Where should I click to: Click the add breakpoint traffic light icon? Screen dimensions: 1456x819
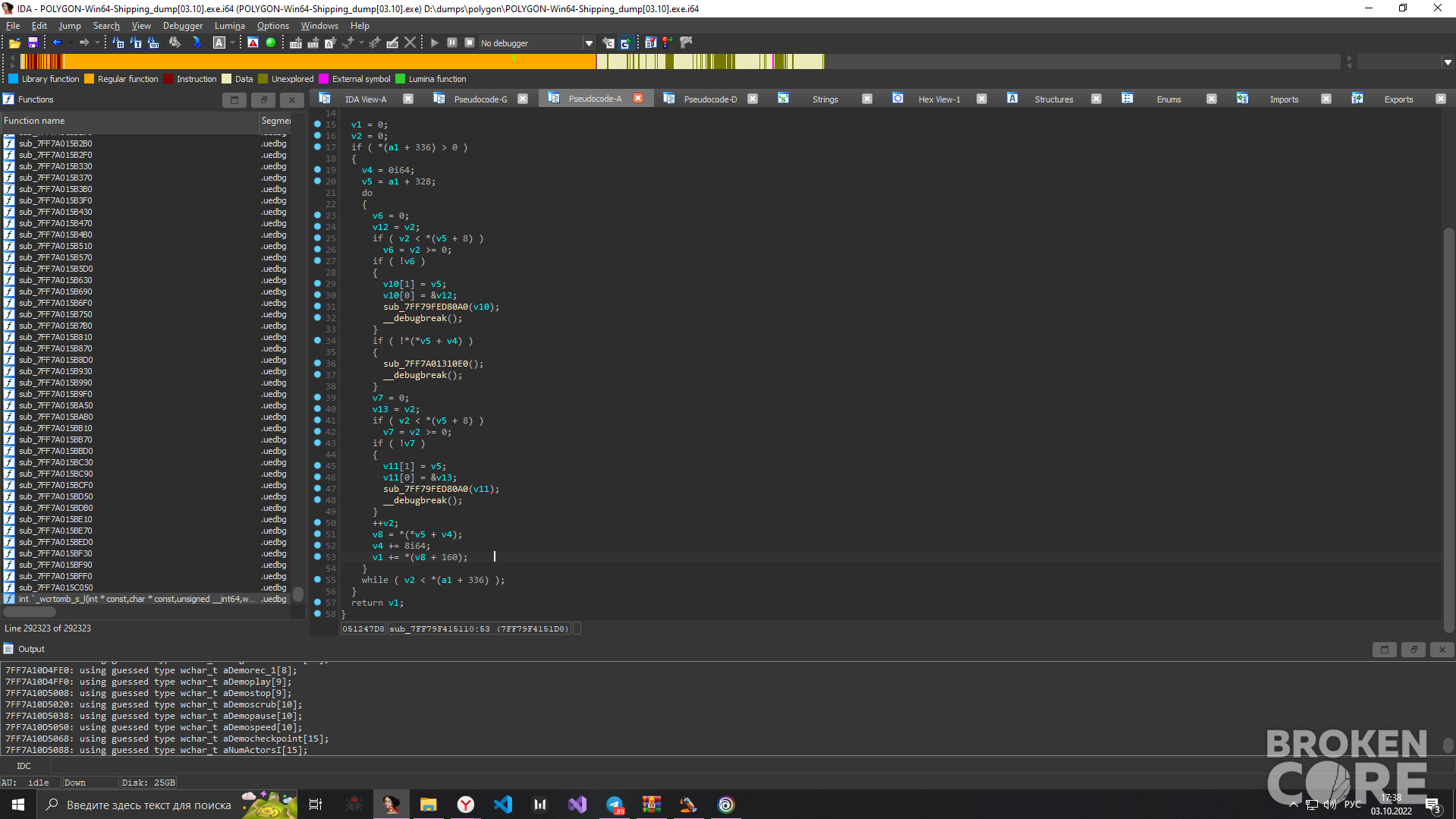pyautogui.click(x=668, y=43)
